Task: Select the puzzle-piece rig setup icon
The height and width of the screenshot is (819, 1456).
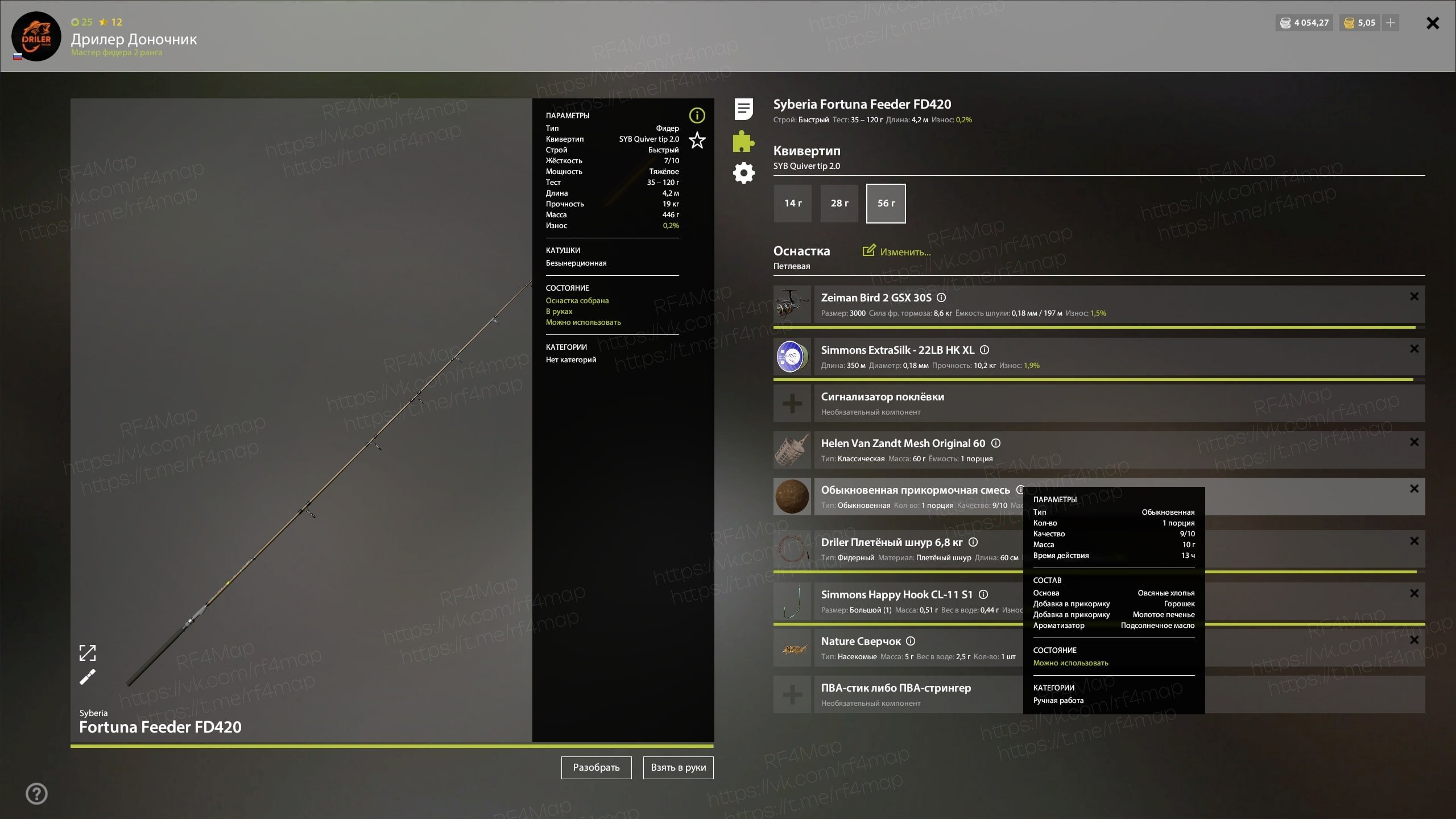Action: (743, 141)
